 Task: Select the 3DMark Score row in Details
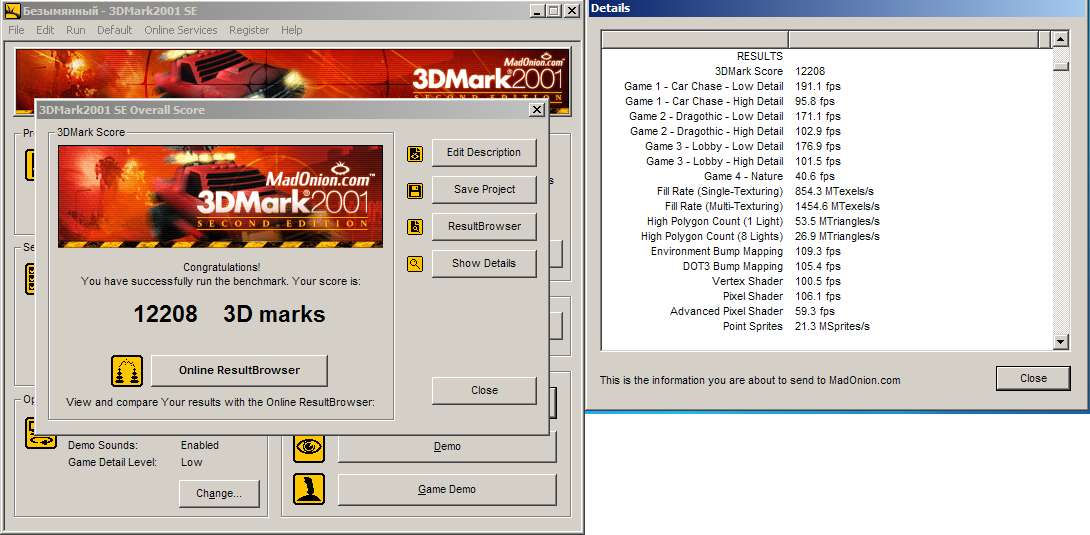click(827, 72)
